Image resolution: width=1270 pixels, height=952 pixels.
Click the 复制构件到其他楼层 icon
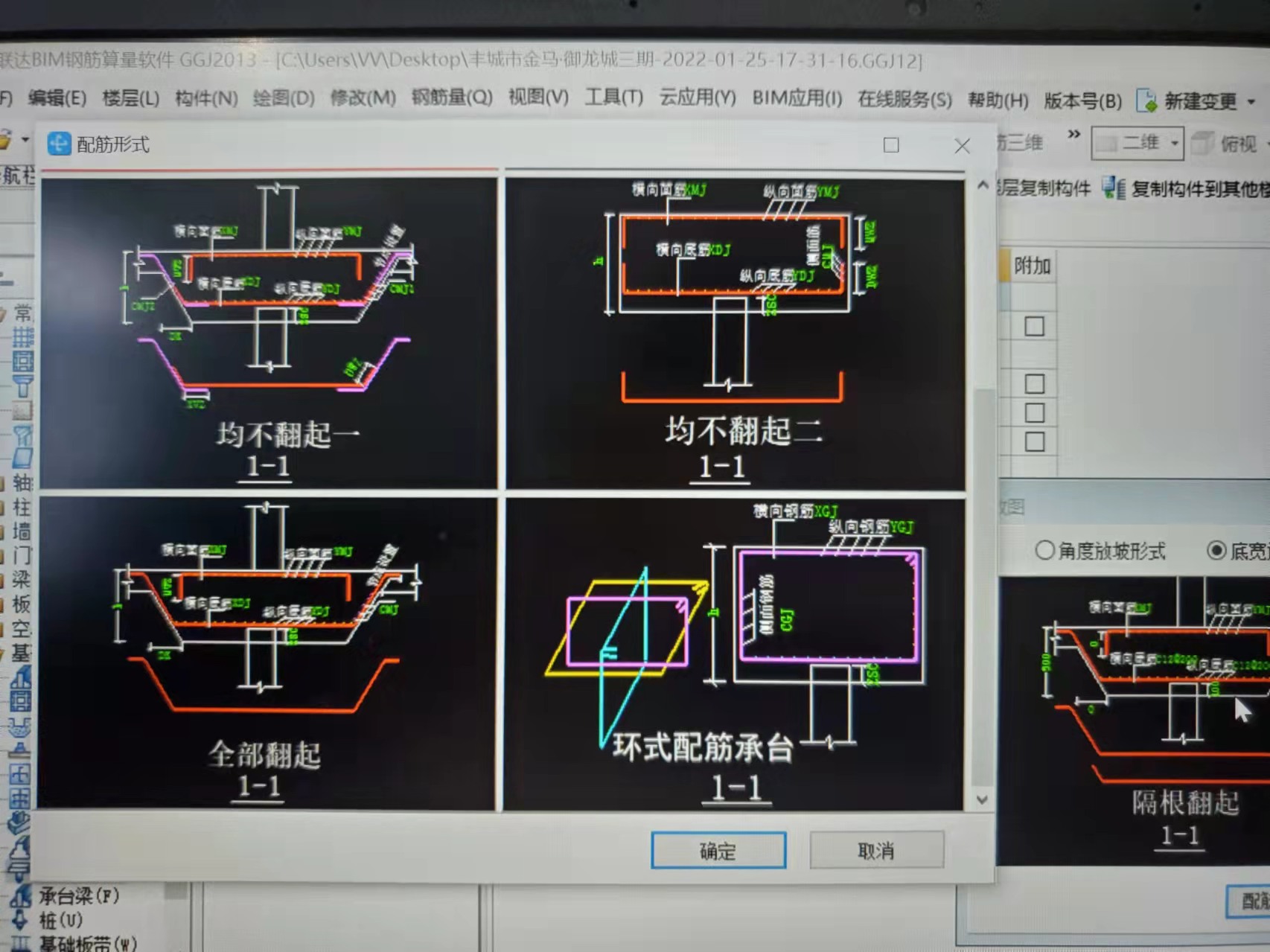(1114, 188)
